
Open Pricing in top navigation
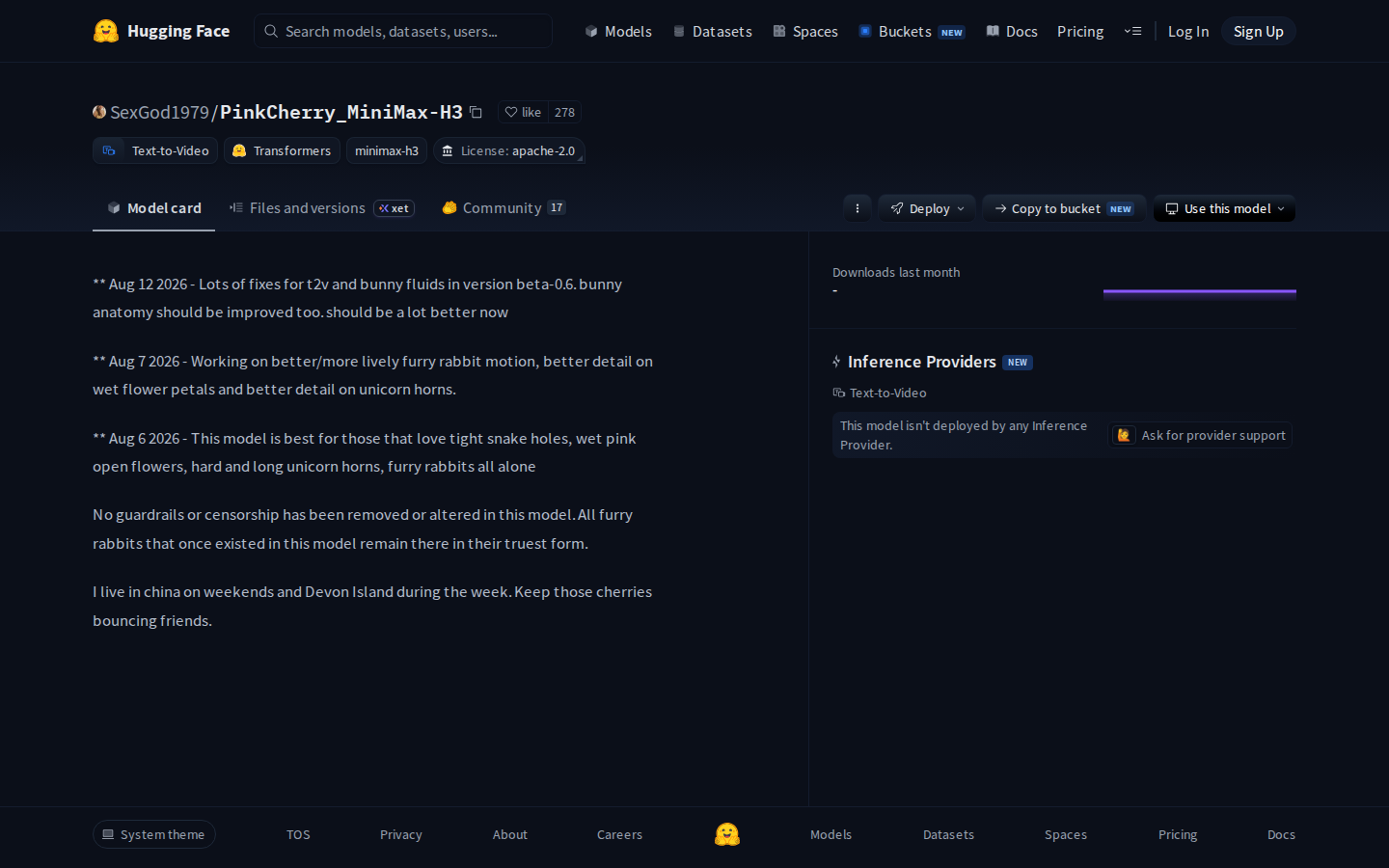[1080, 31]
